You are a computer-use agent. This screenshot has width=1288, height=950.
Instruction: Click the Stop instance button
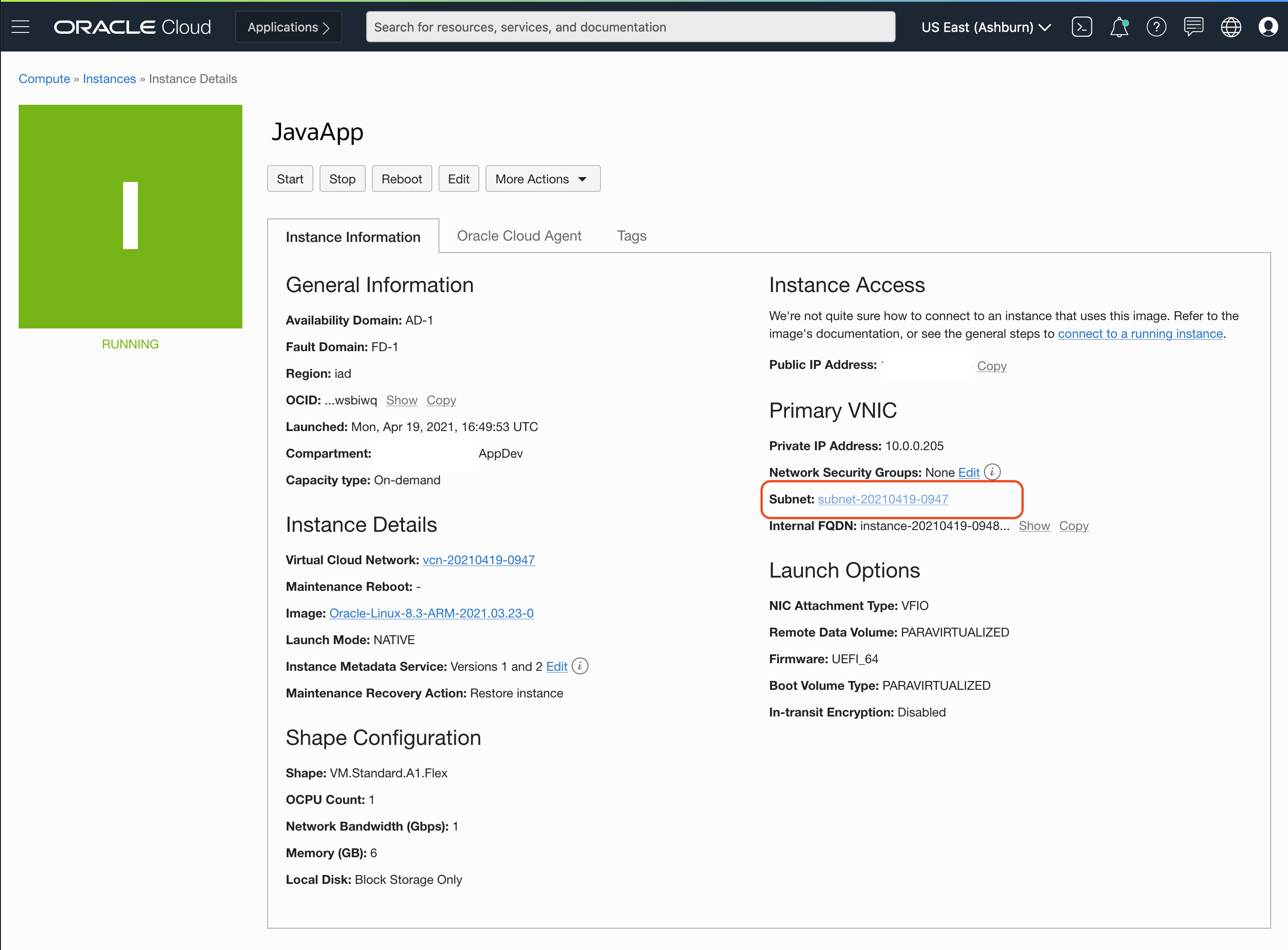pyautogui.click(x=342, y=179)
